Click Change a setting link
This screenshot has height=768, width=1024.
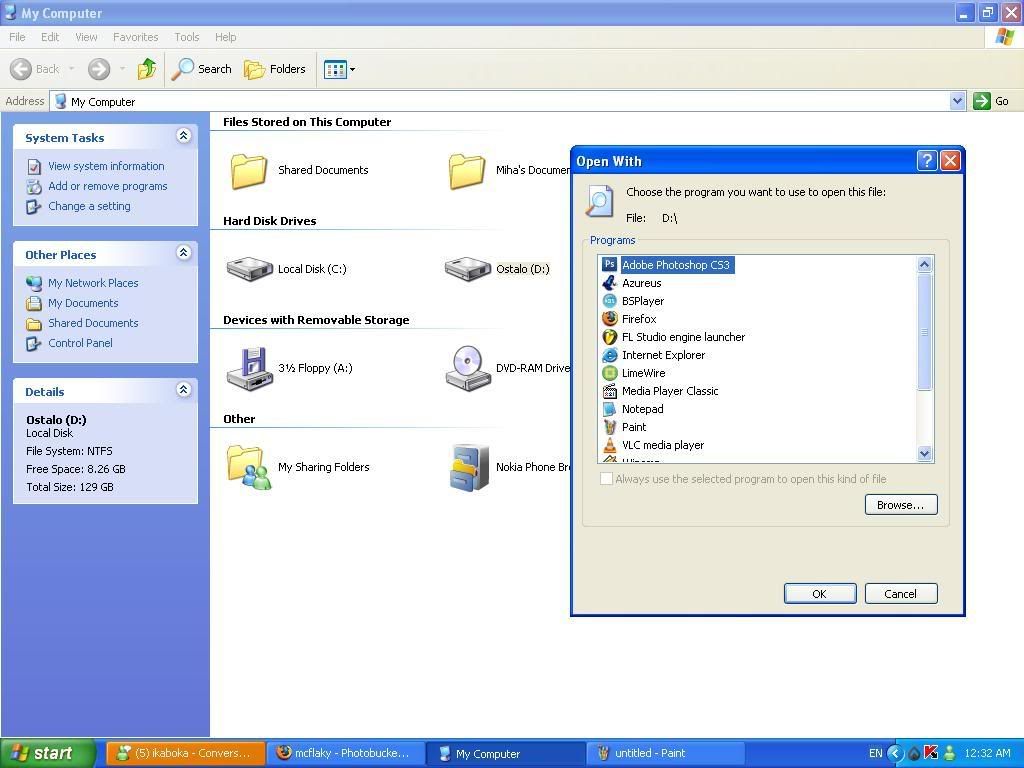pyautogui.click(x=89, y=206)
